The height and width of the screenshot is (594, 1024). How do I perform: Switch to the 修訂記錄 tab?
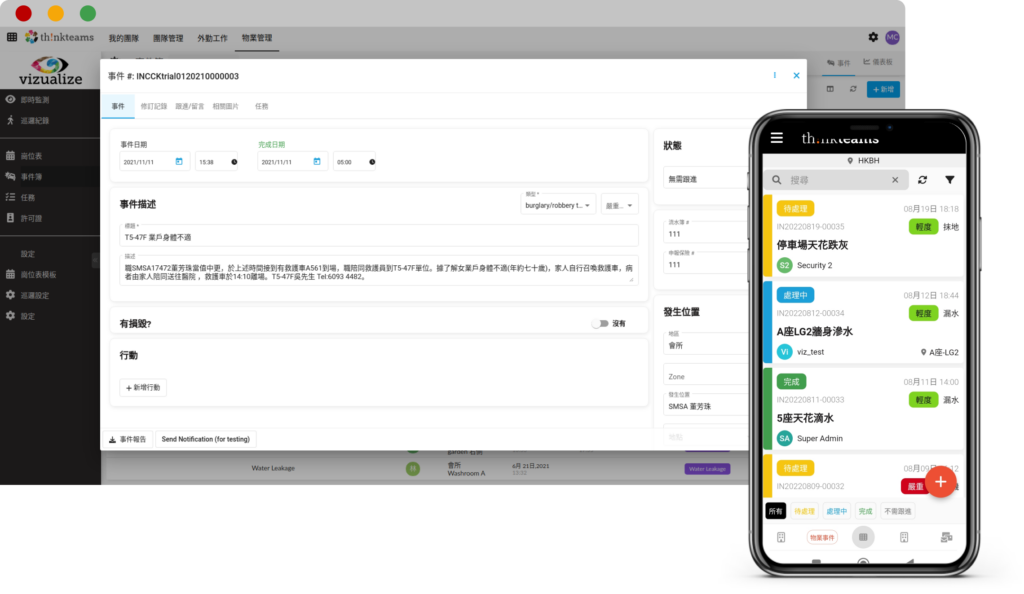[x=154, y=105]
